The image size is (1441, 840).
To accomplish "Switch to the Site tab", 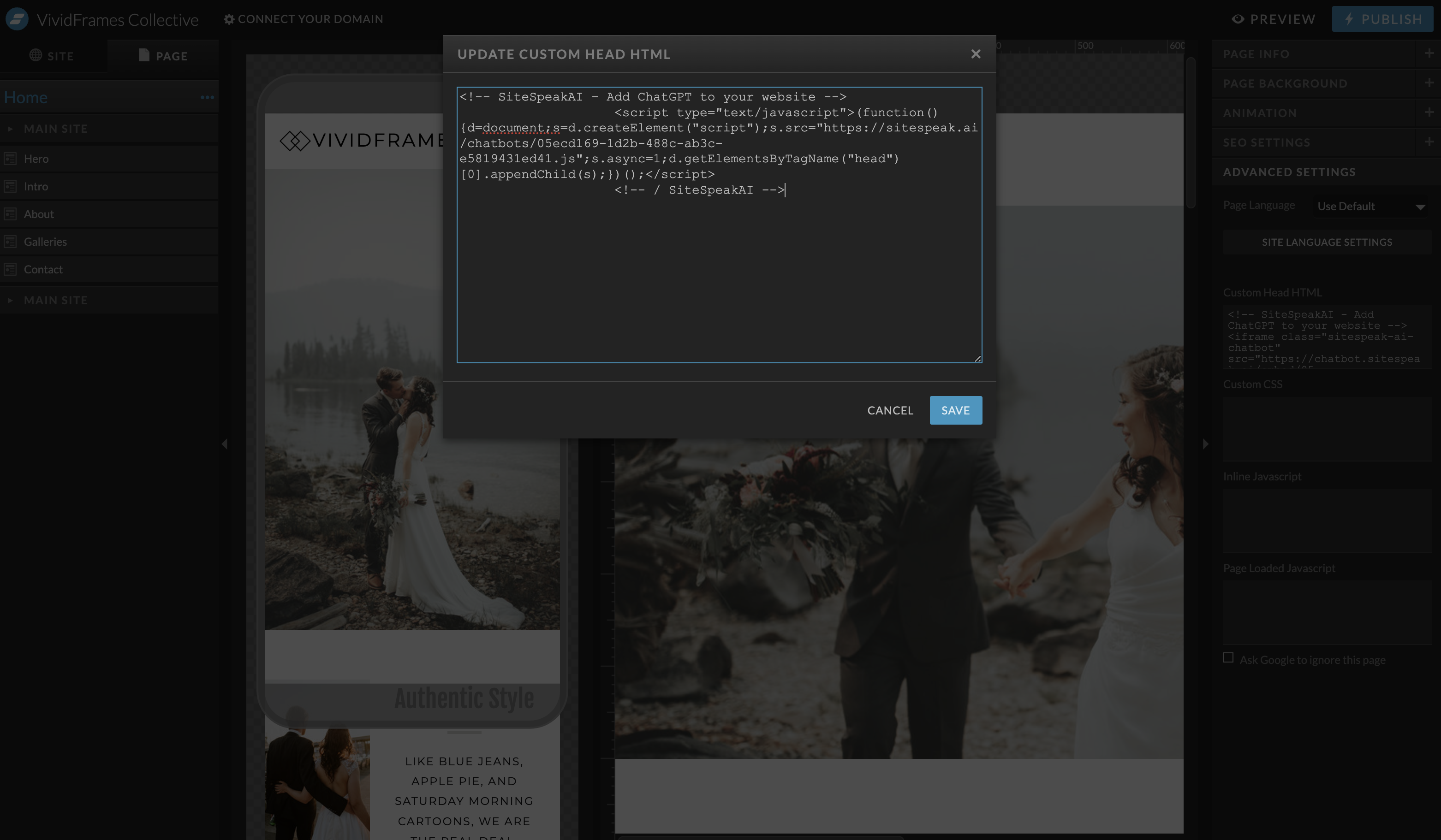I will click(52, 56).
